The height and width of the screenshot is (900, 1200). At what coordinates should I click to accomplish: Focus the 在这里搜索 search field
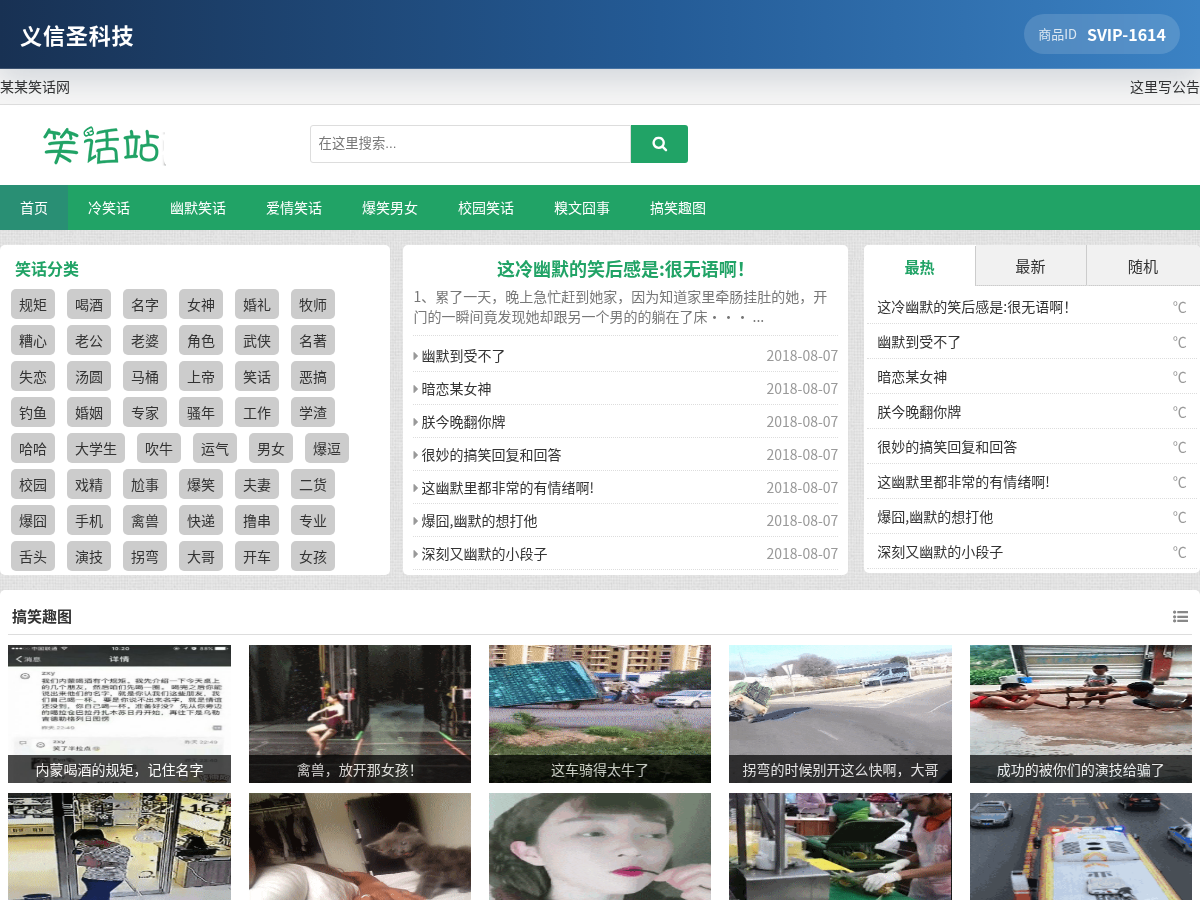[x=470, y=144]
